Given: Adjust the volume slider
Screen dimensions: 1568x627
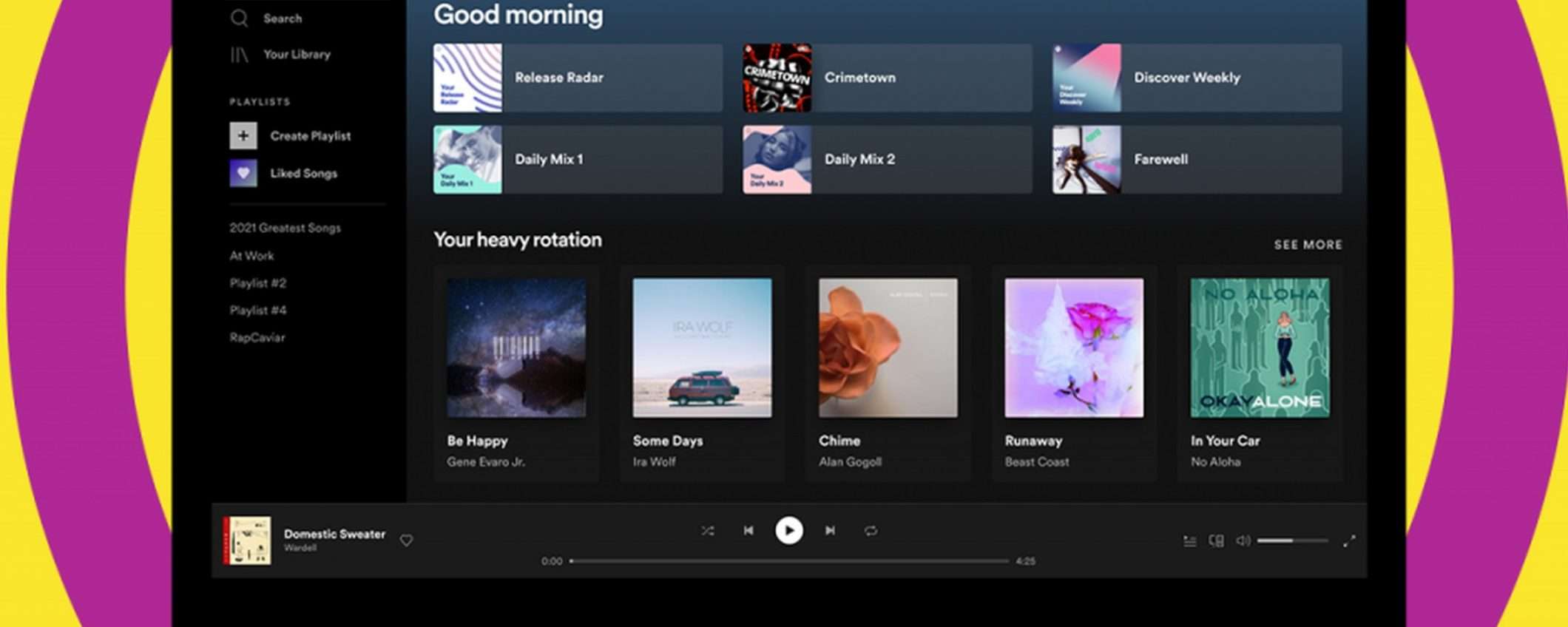Looking at the screenshot, I should pyautogui.click(x=1292, y=540).
